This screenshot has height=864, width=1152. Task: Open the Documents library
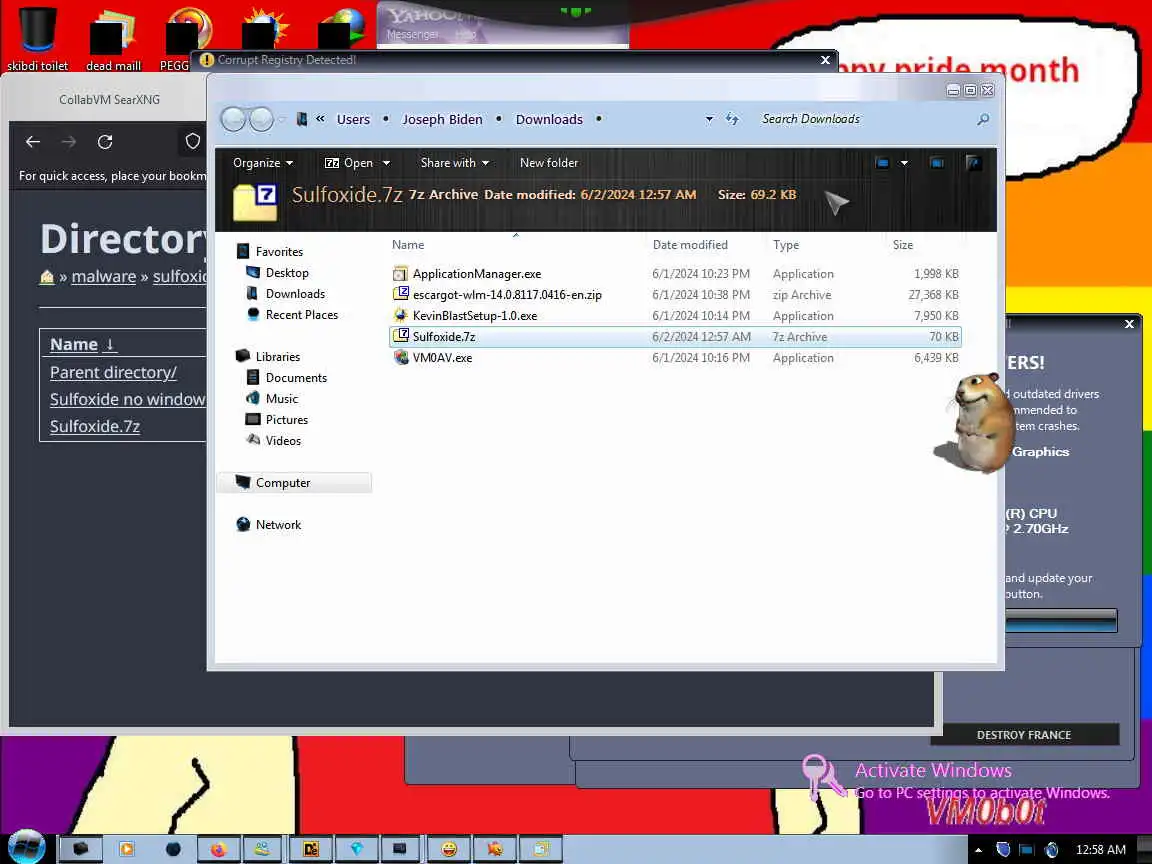point(296,378)
